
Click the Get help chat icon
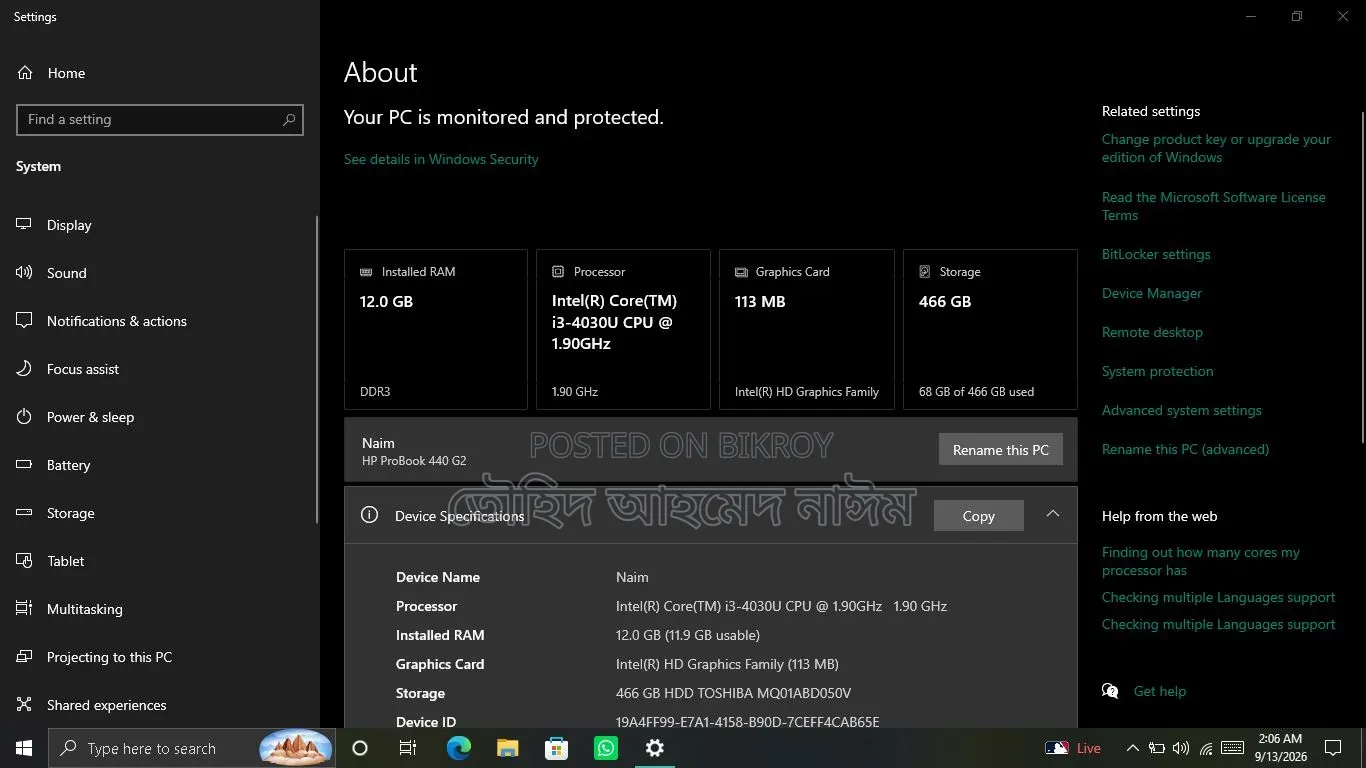pos(1110,691)
